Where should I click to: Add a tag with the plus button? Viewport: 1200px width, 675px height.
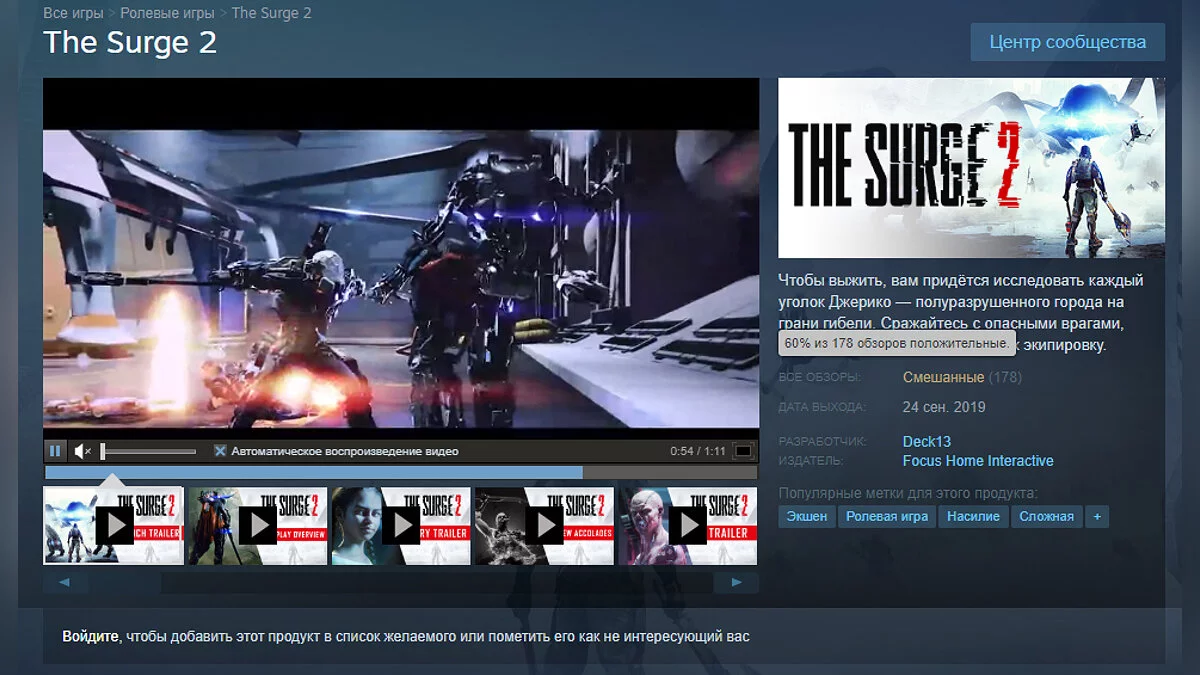1097,516
